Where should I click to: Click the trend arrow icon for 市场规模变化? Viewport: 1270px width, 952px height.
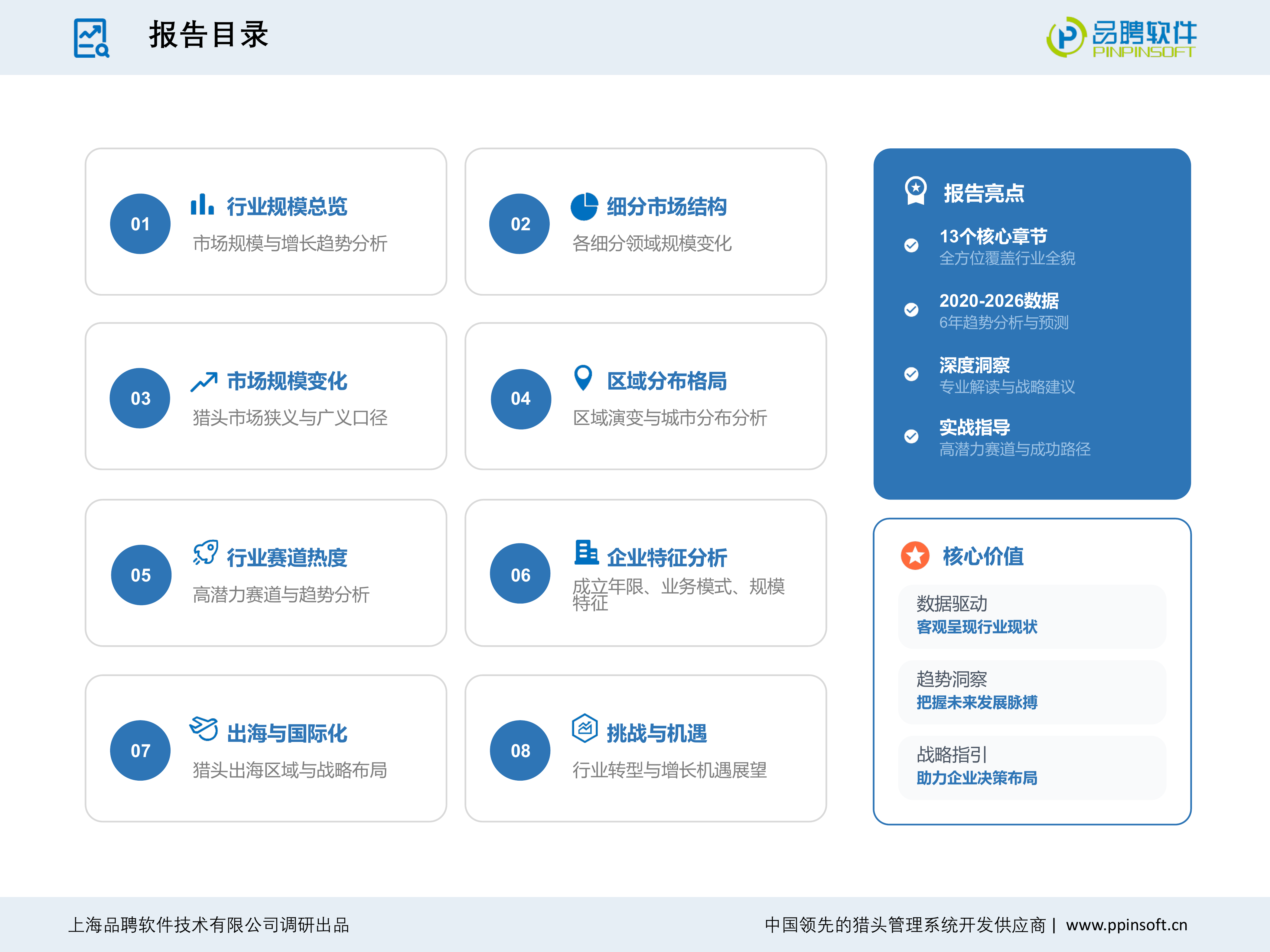(x=204, y=382)
